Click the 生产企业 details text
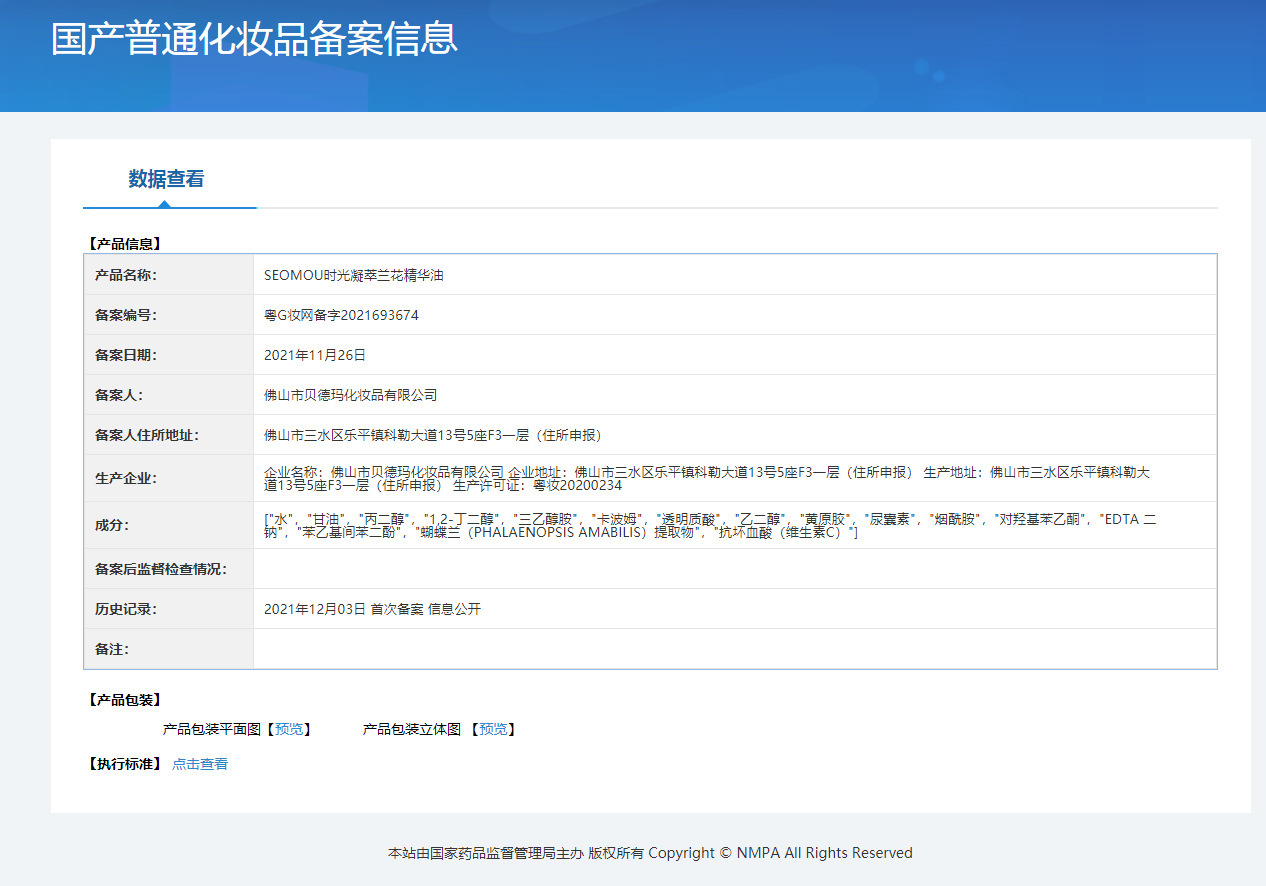Image resolution: width=1266 pixels, height=886 pixels. (x=707, y=478)
